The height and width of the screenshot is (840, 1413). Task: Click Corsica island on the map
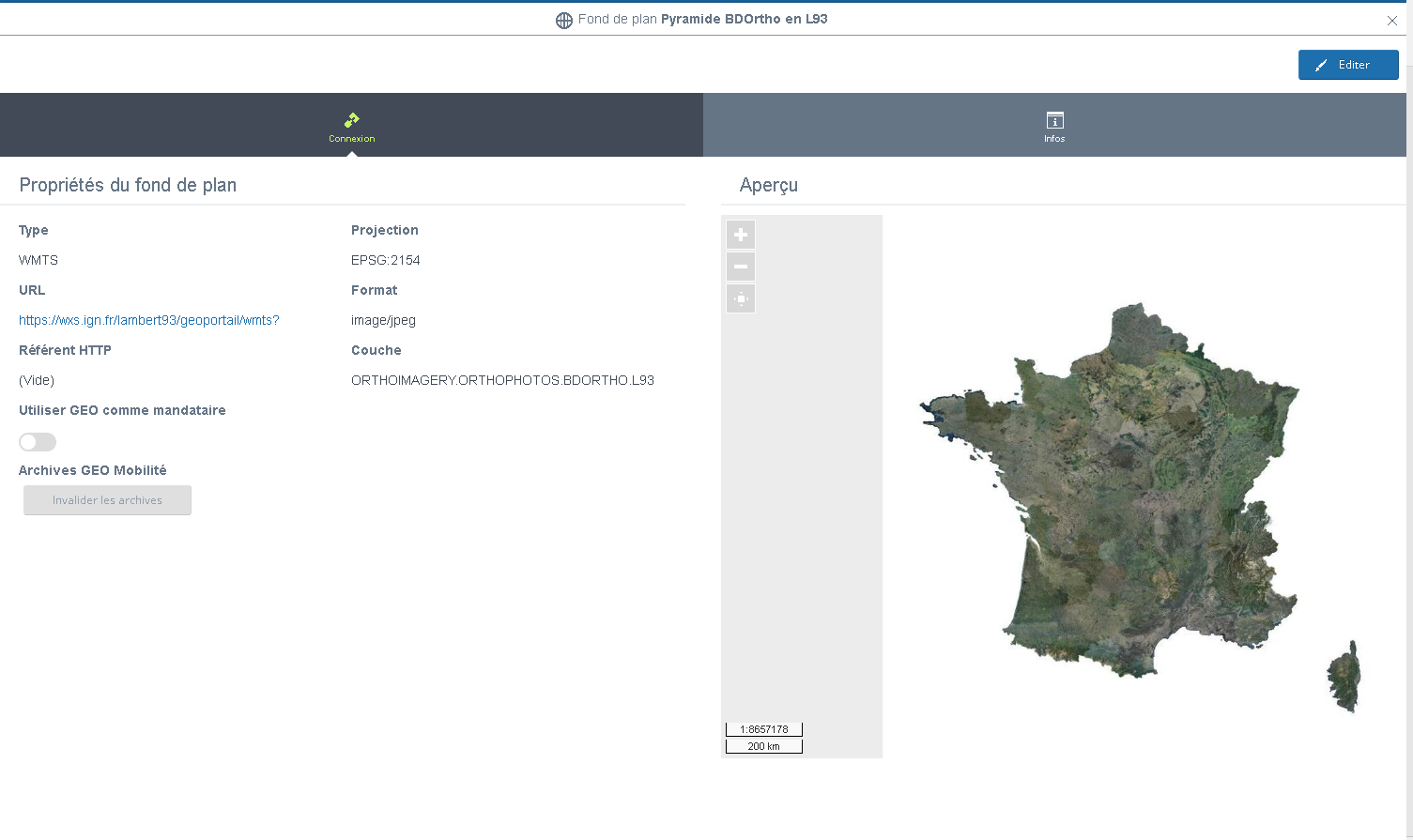click(x=1346, y=676)
